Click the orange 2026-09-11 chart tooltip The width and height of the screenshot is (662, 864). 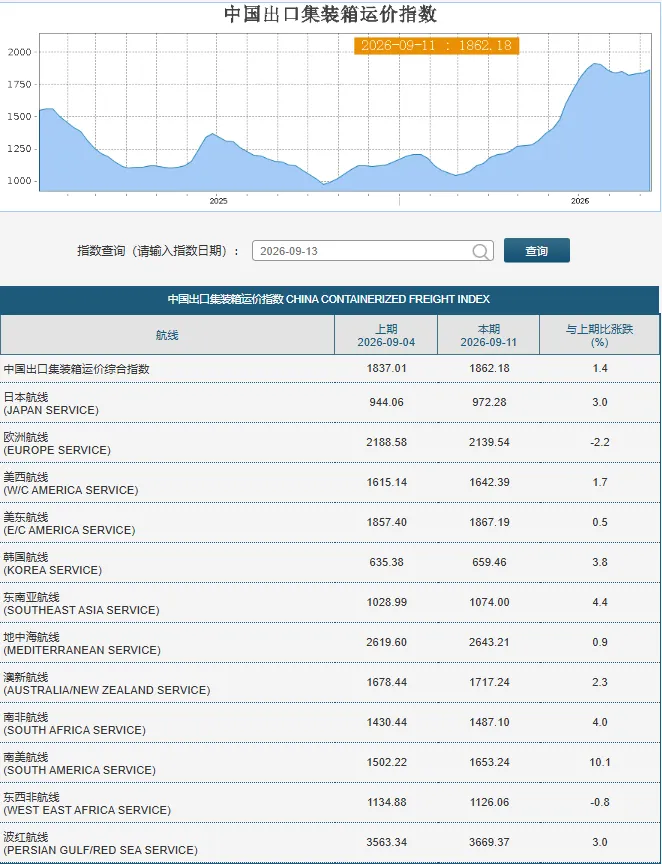(x=437, y=45)
